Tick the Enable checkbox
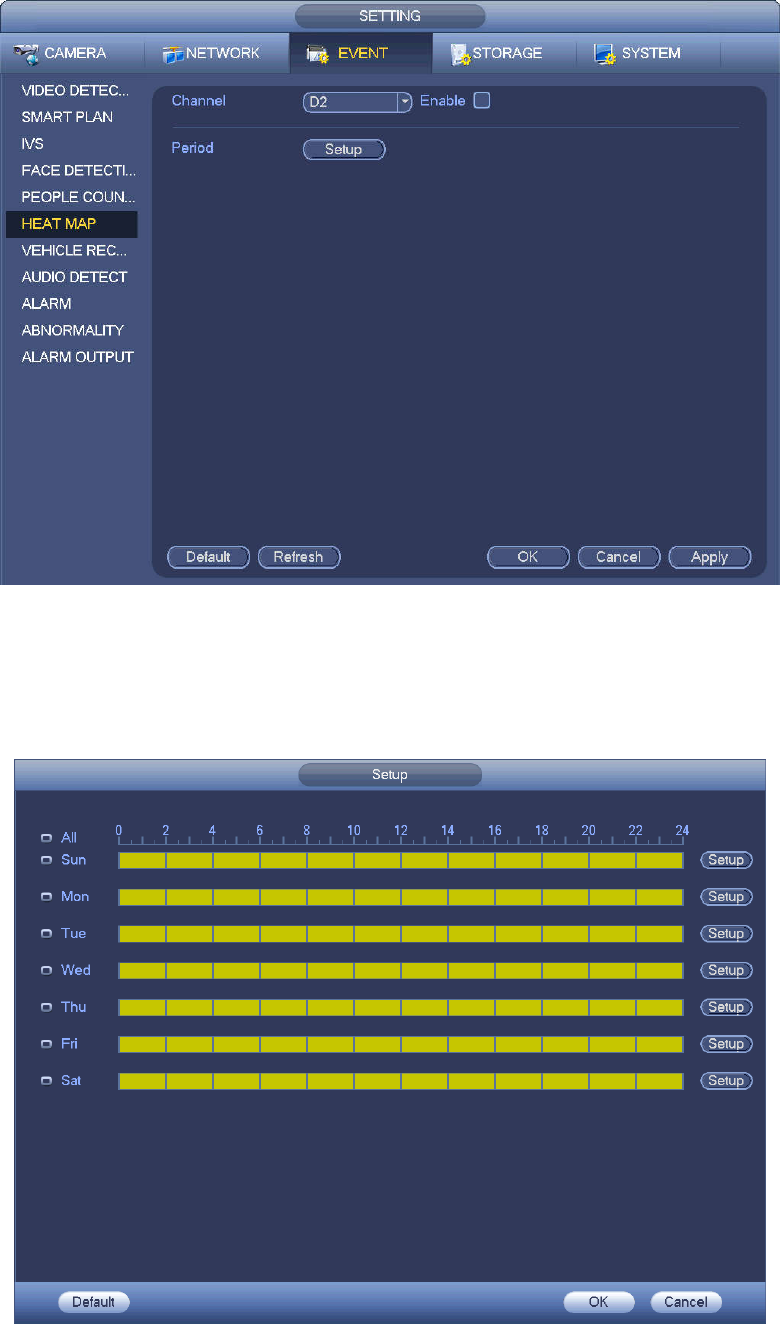 [x=481, y=101]
